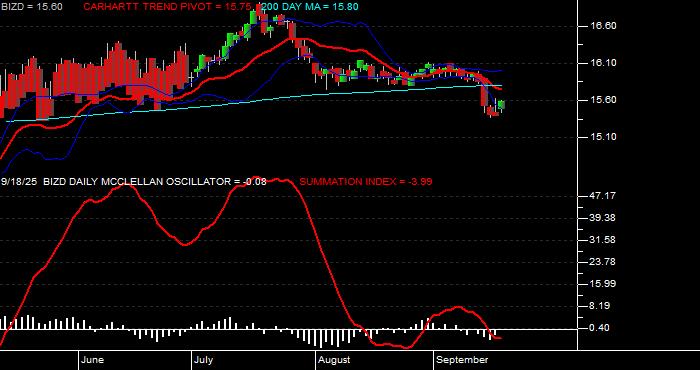Select the 47.17 oscillator axis value
700x370 pixels.
pos(603,196)
